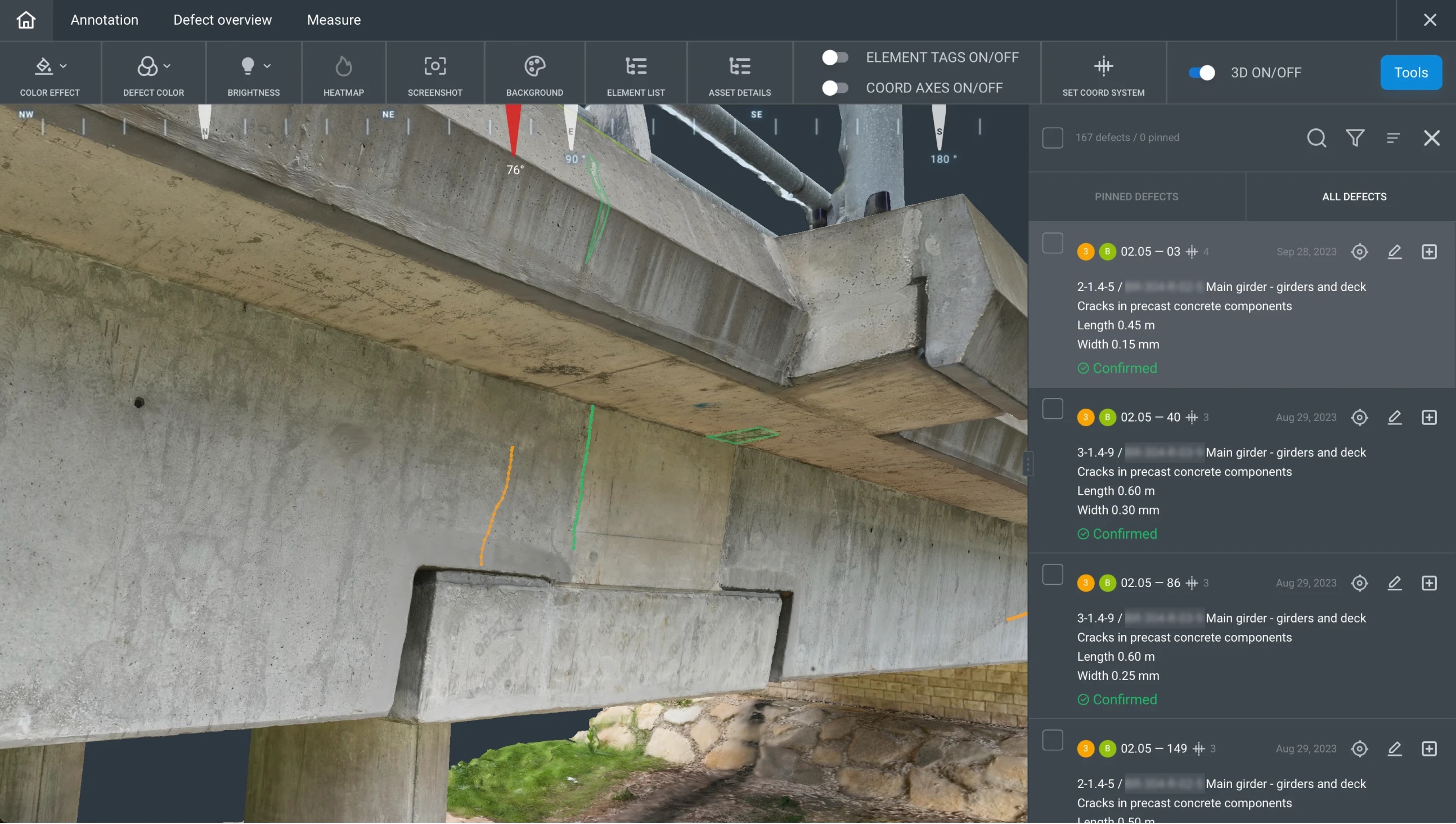This screenshot has width=1456, height=824.
Task: Click green B badge on 02.05 — 40
Action: coord(1107,418)
